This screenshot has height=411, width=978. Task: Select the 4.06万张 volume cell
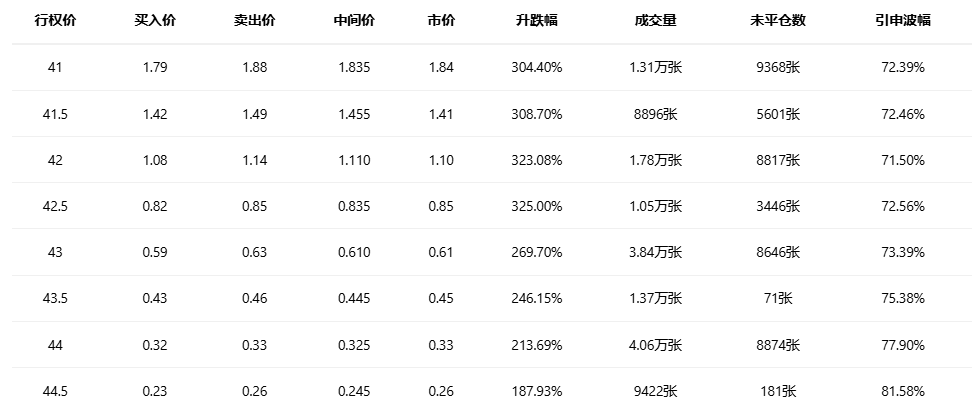[x=656, y=345]
